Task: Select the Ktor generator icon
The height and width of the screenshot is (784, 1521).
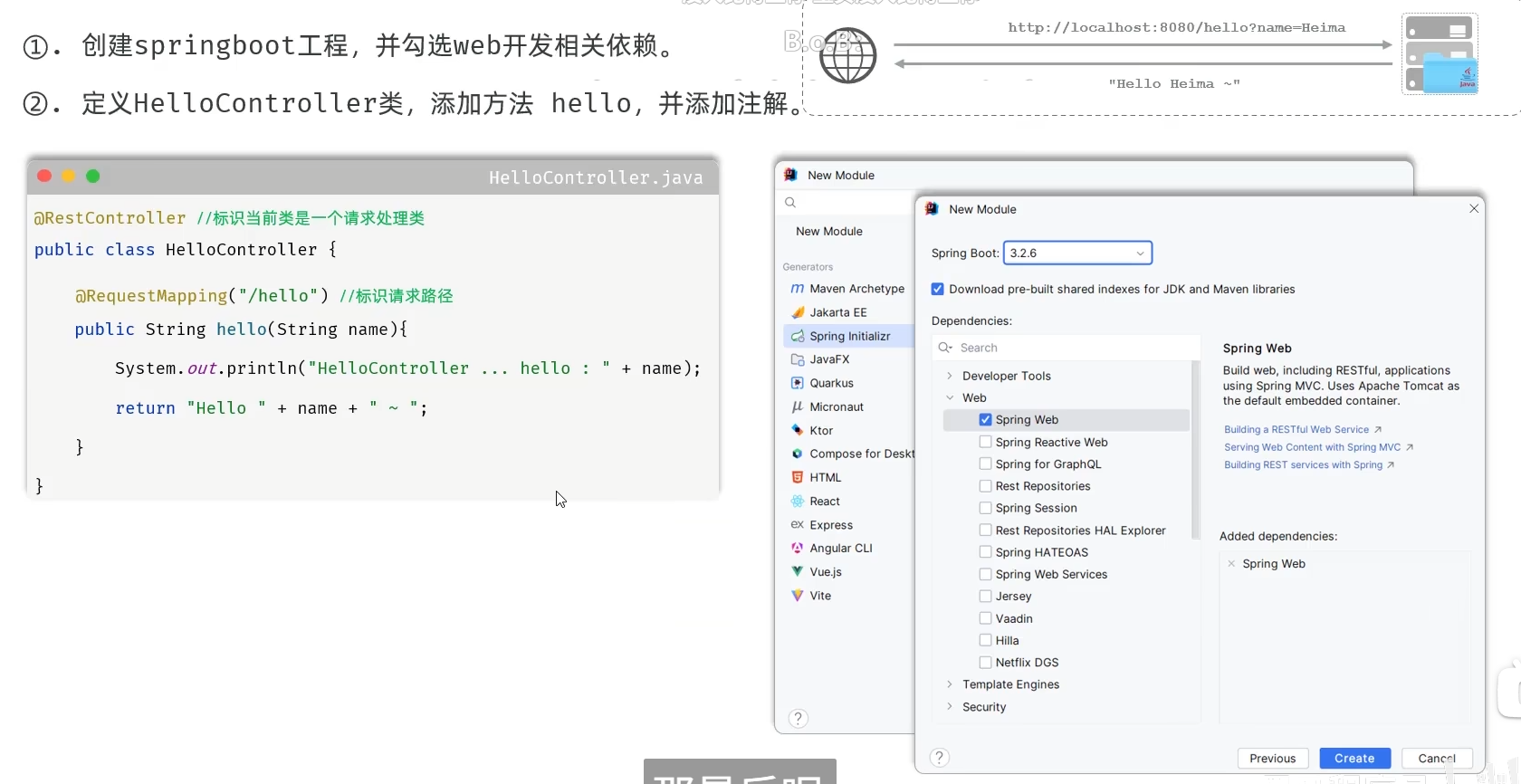Action: tap(798, 430)
